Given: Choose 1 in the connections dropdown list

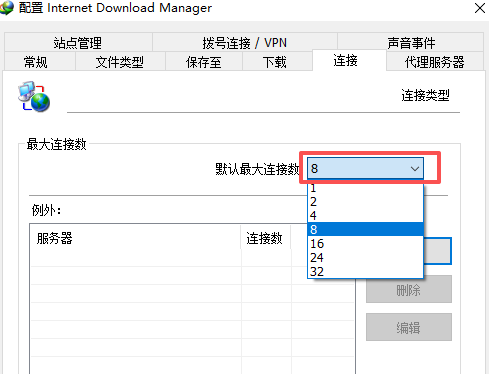Looking at the screenshot, I should coord(365,188).
